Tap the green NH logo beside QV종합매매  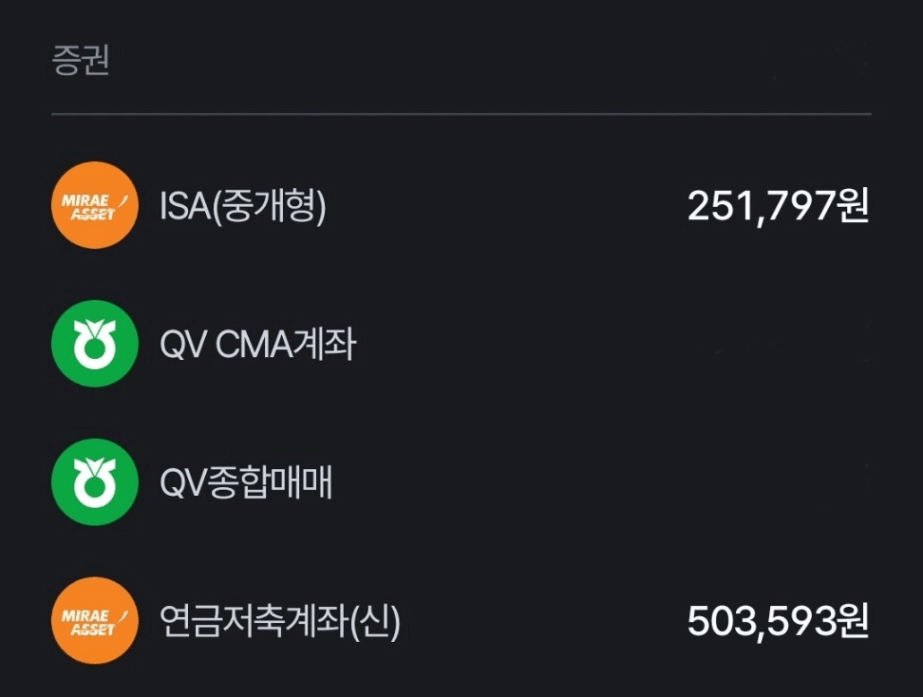[95, 482]
